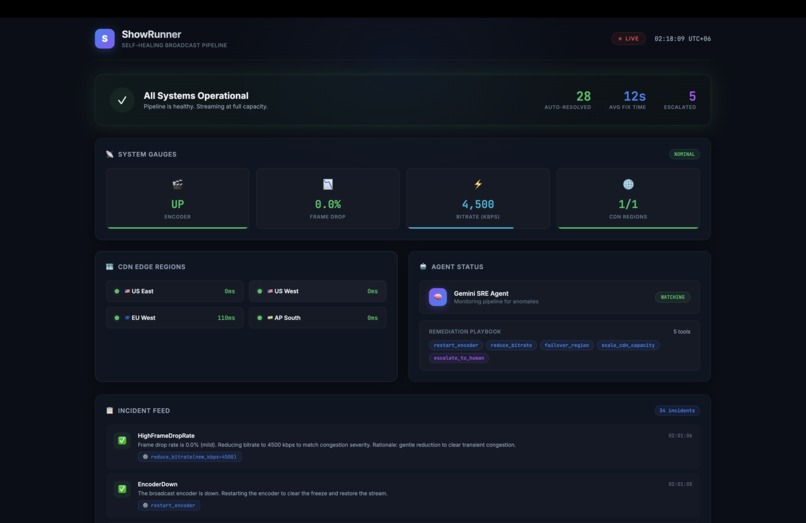
Task: Click the WATCHING agent badge
Action: (672, 297)
